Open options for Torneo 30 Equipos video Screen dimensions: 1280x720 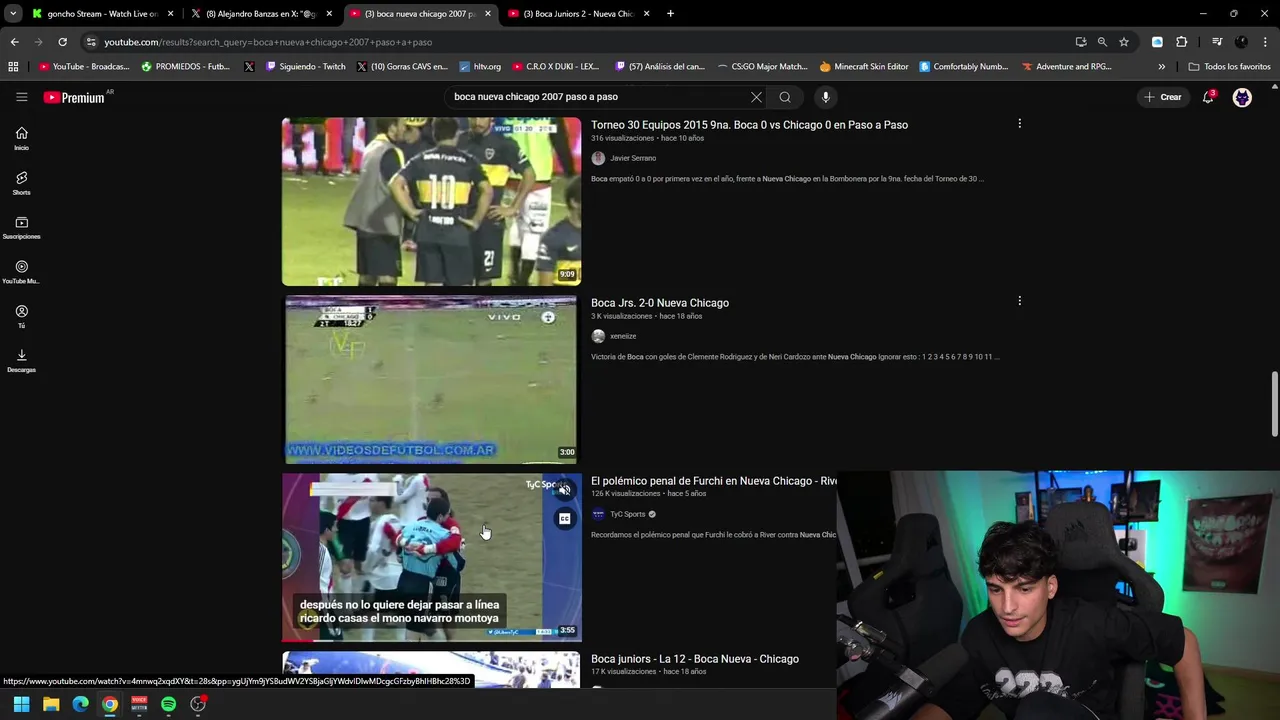tap(1019, 124)
